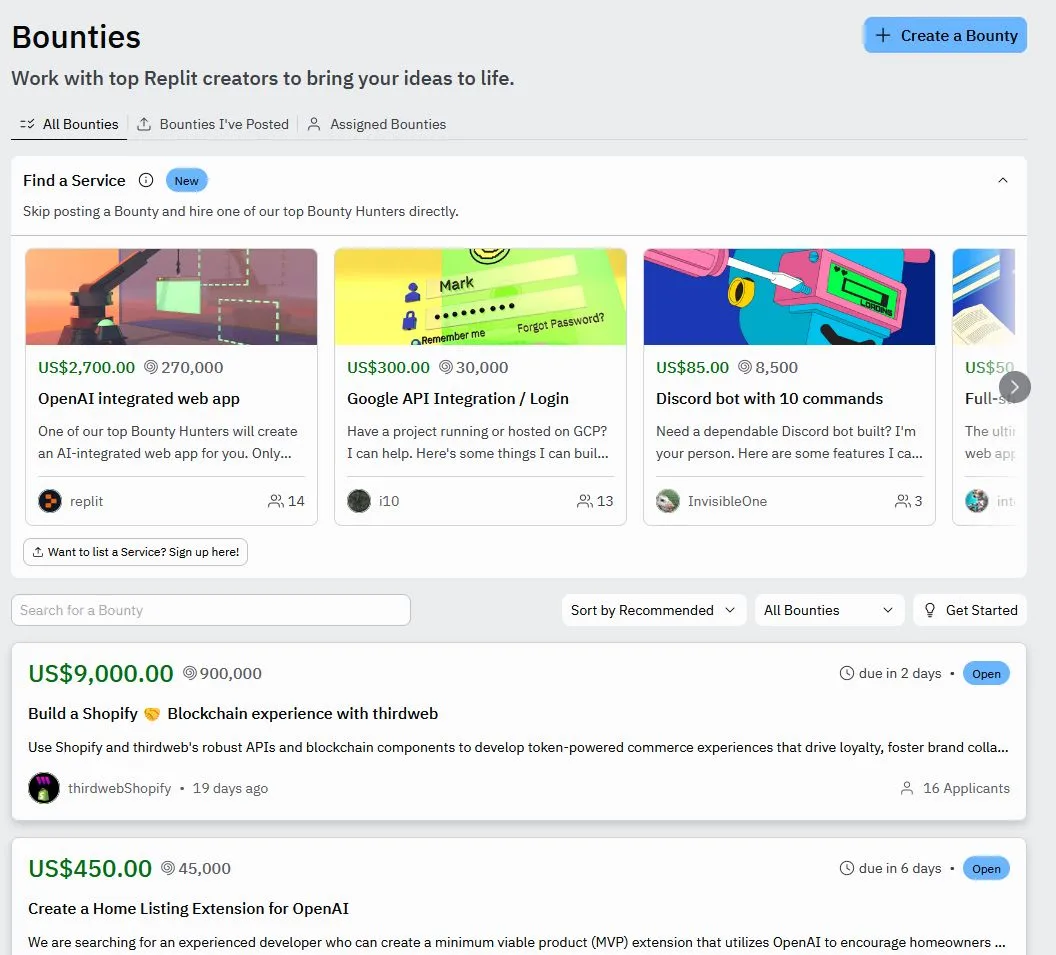Open the Google API Integration card image
Screen dimensions: 1056x955
click(480, 296)
